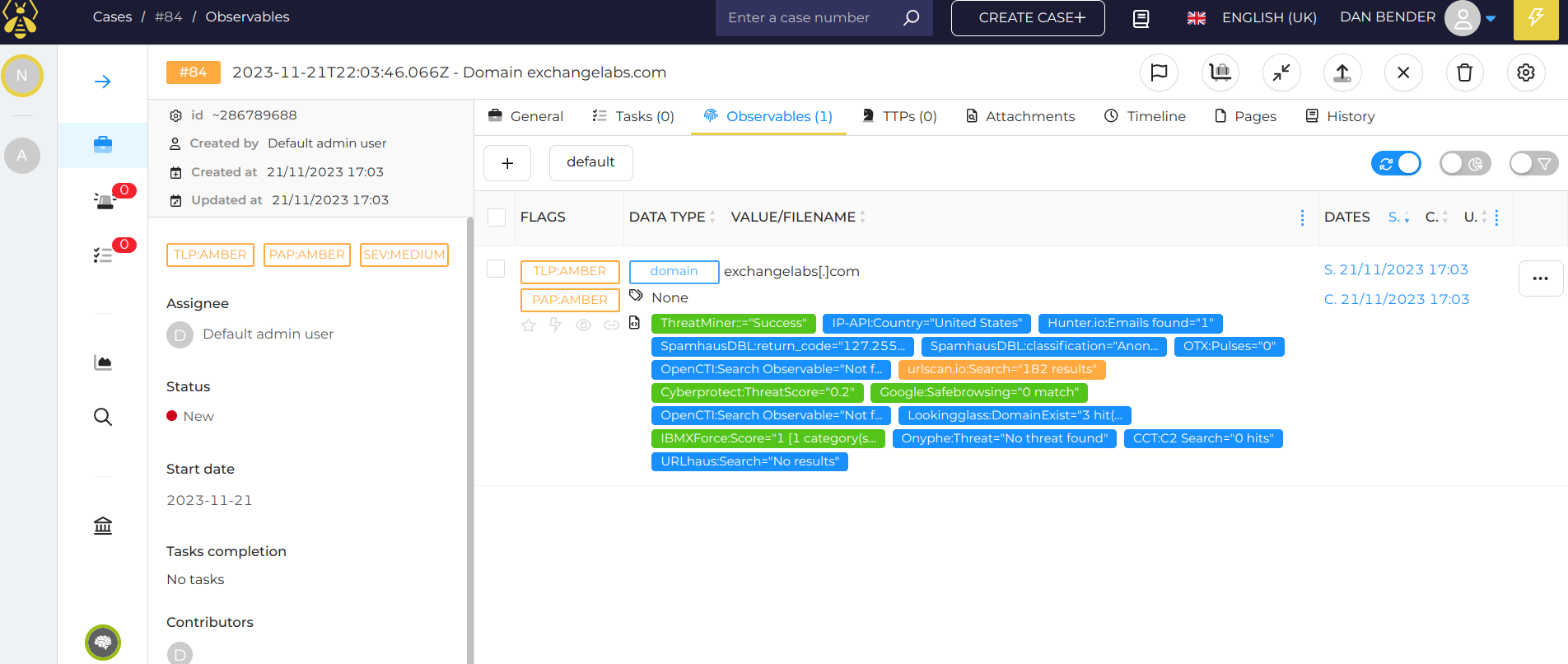Tick the select-all checkbox in header
Image resolution: width=1568 pixels, height=664 pixels.
point(497,217)
